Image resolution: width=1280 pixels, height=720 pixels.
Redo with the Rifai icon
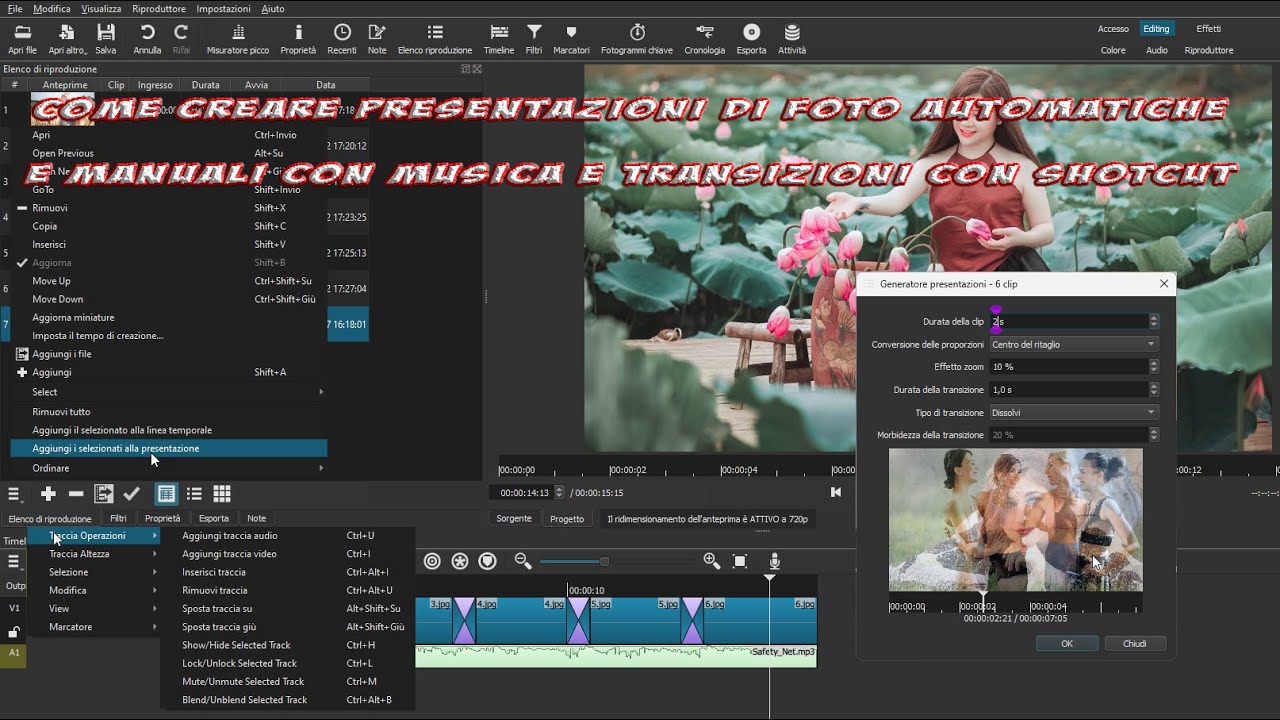(181, 39)
